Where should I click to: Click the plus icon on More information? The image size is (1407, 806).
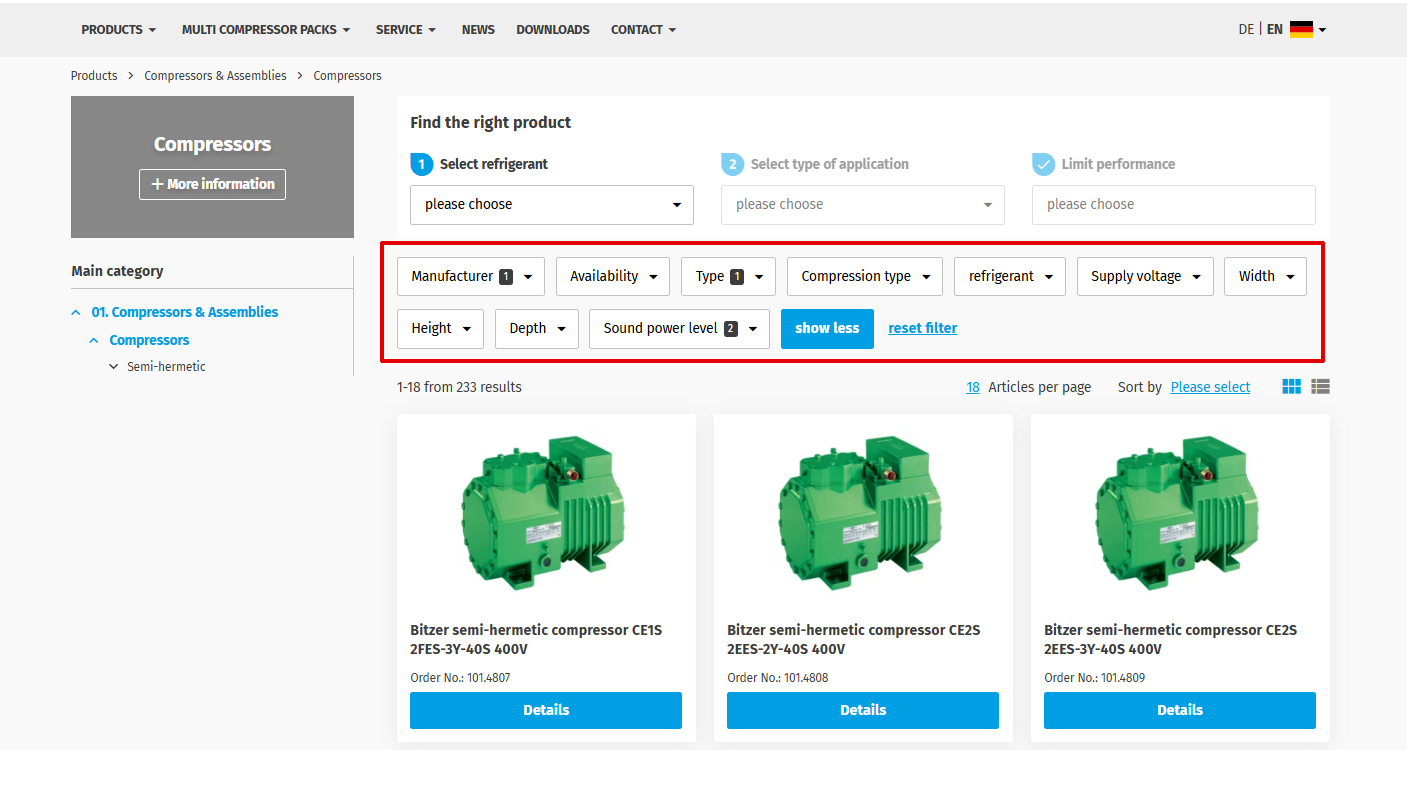[157, 184]
